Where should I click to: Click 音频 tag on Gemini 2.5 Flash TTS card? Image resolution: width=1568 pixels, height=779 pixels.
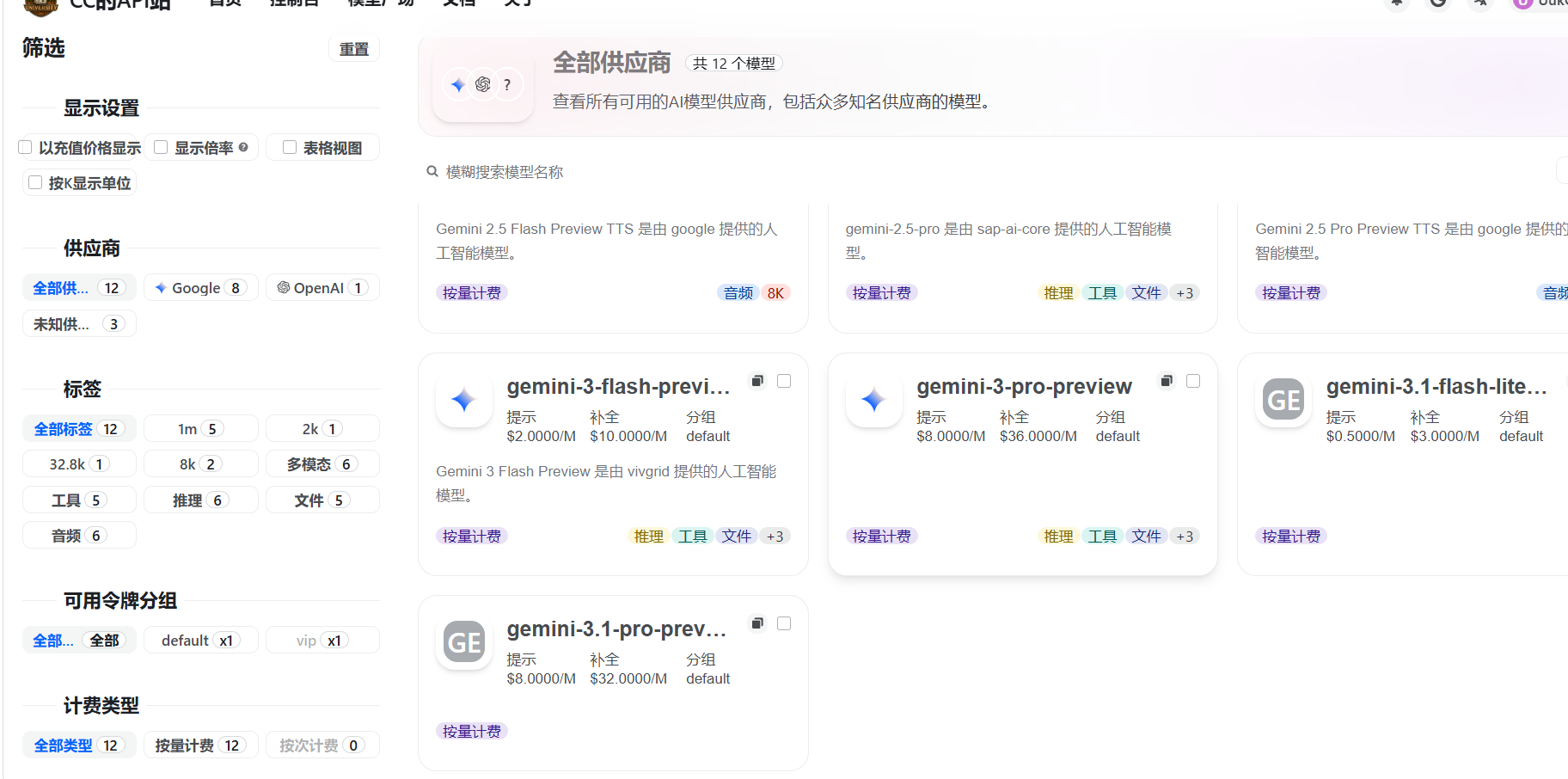(738, 293)
